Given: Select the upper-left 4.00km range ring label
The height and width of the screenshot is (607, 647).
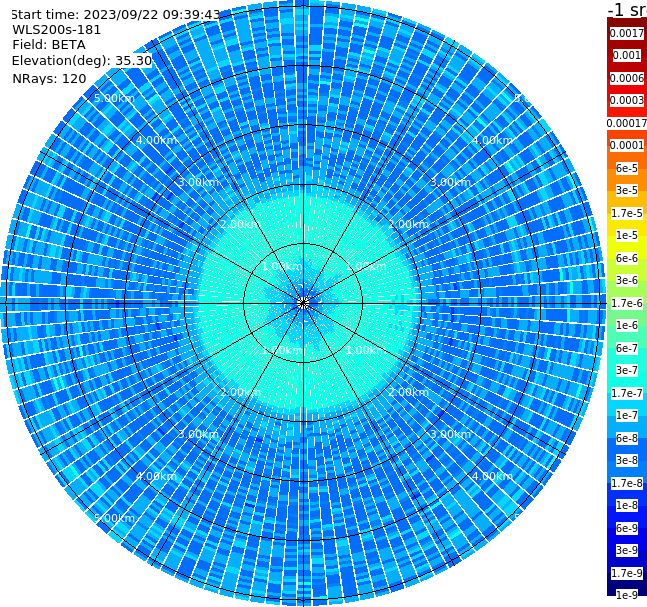Looking at the screenshot, I should tap(156, 140).
